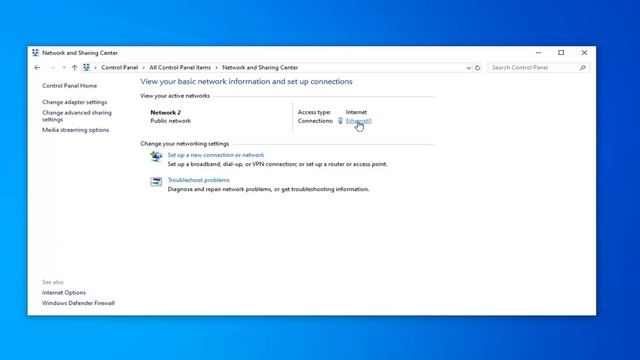Image resolution: width=640 pixels, height=360 pixels.
Task: Select the 'Internet' access type value
Action: (356, 112)
